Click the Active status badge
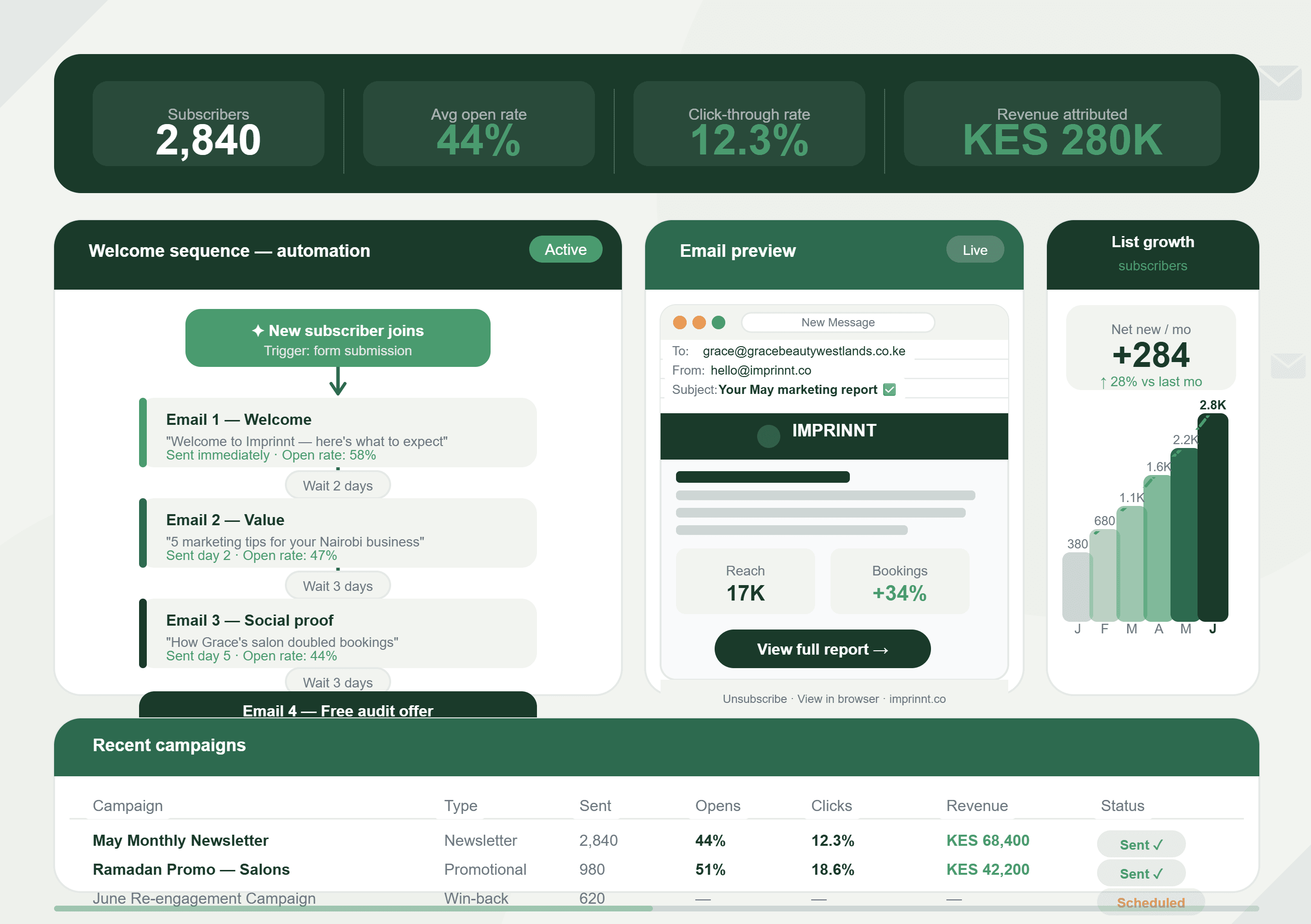Screen dimensions: 1311x924 coord(565,250)
